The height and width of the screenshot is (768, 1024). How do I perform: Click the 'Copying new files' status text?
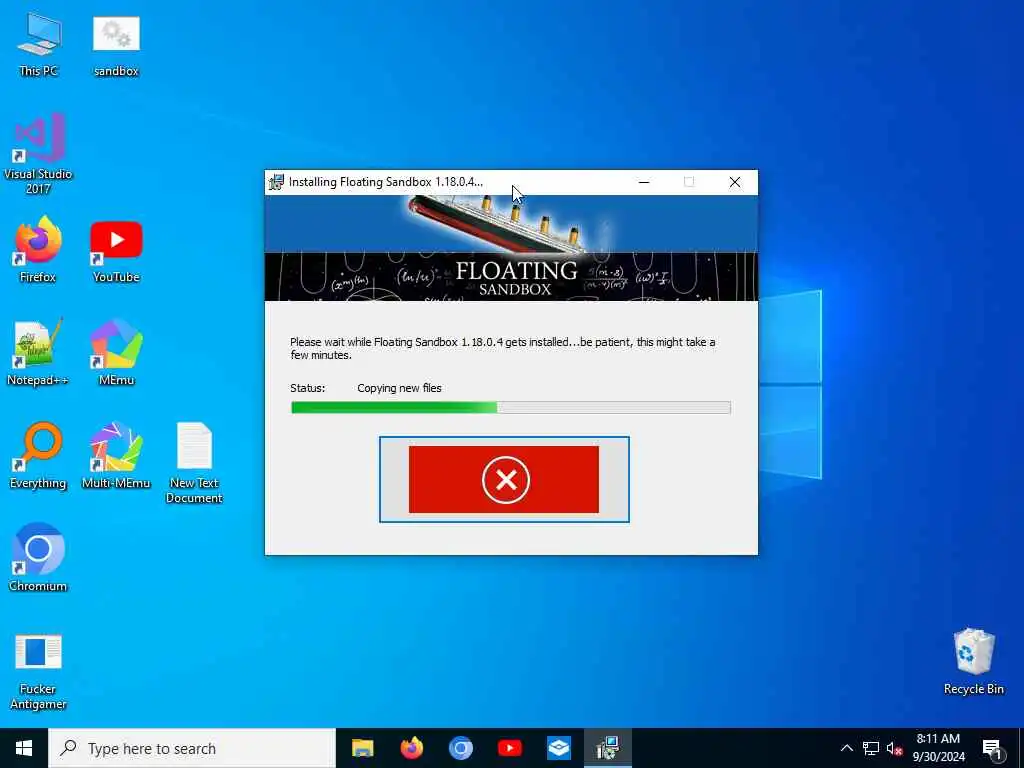click(x=399, y=388)
